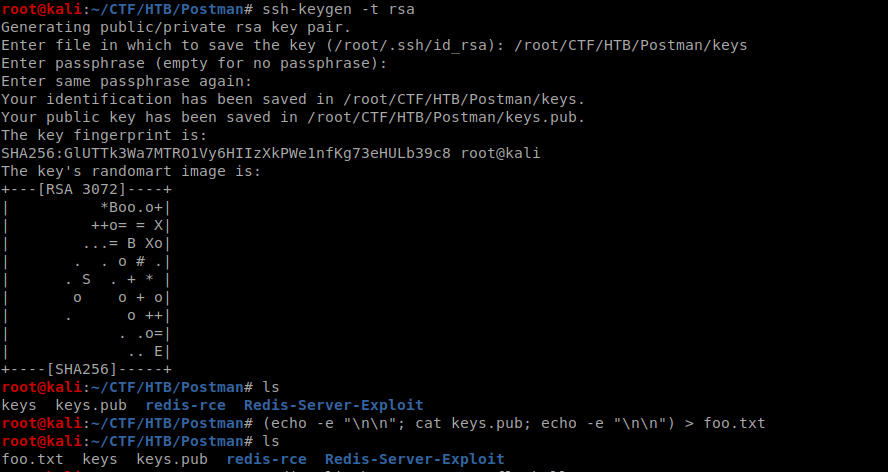
Task: Click the Enter same passphrase again line
Action: (126, 81)
